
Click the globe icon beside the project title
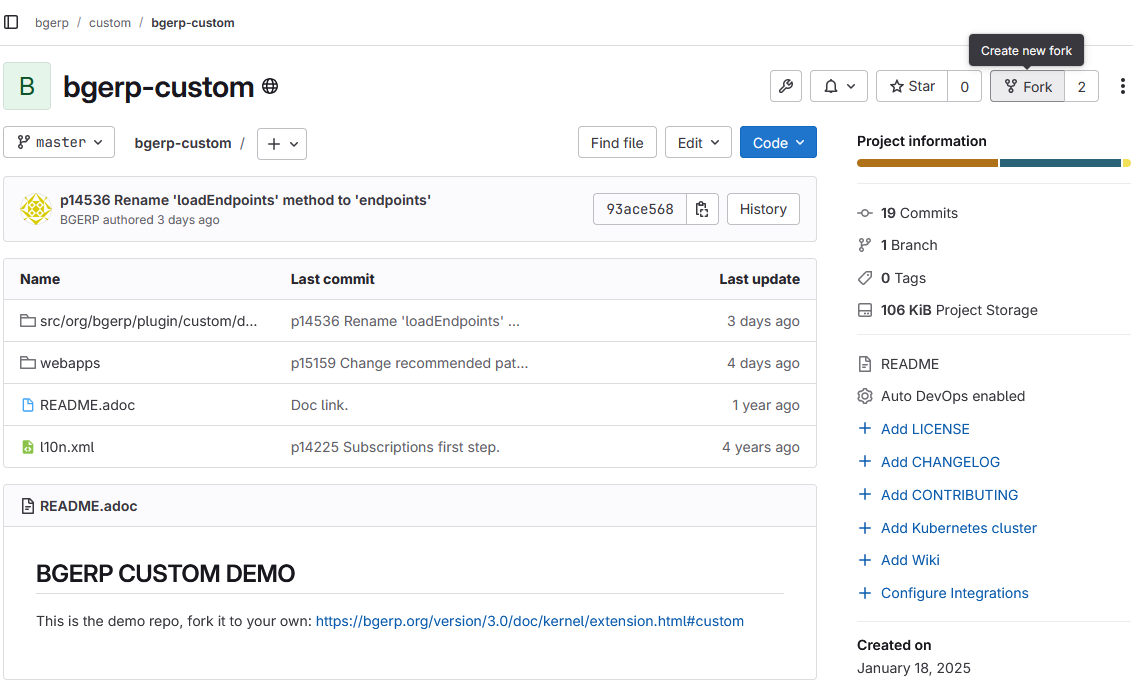[269, 86]
